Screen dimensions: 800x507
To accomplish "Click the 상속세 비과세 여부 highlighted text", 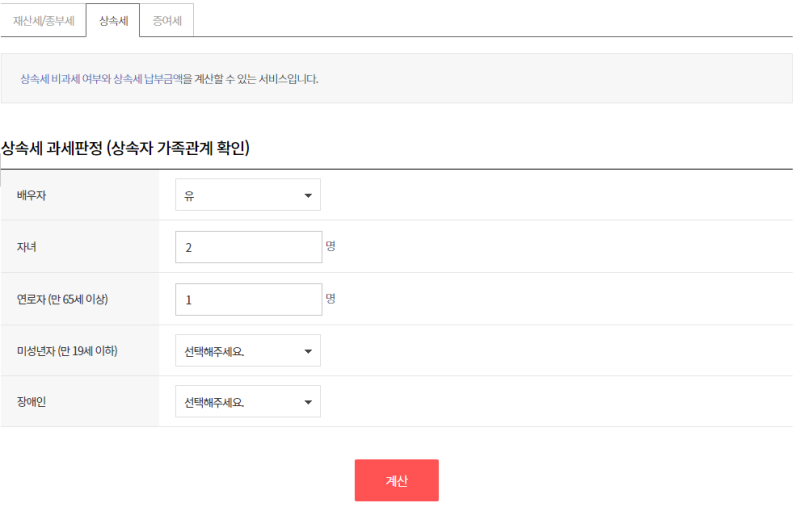I will [x=65, y=79].
